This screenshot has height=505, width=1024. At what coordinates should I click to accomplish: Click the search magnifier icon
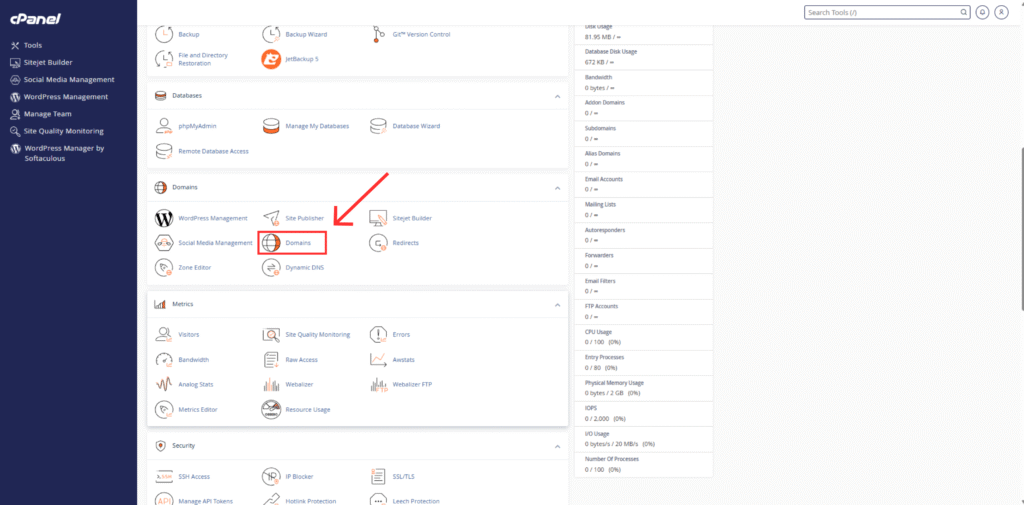point(964,12)
